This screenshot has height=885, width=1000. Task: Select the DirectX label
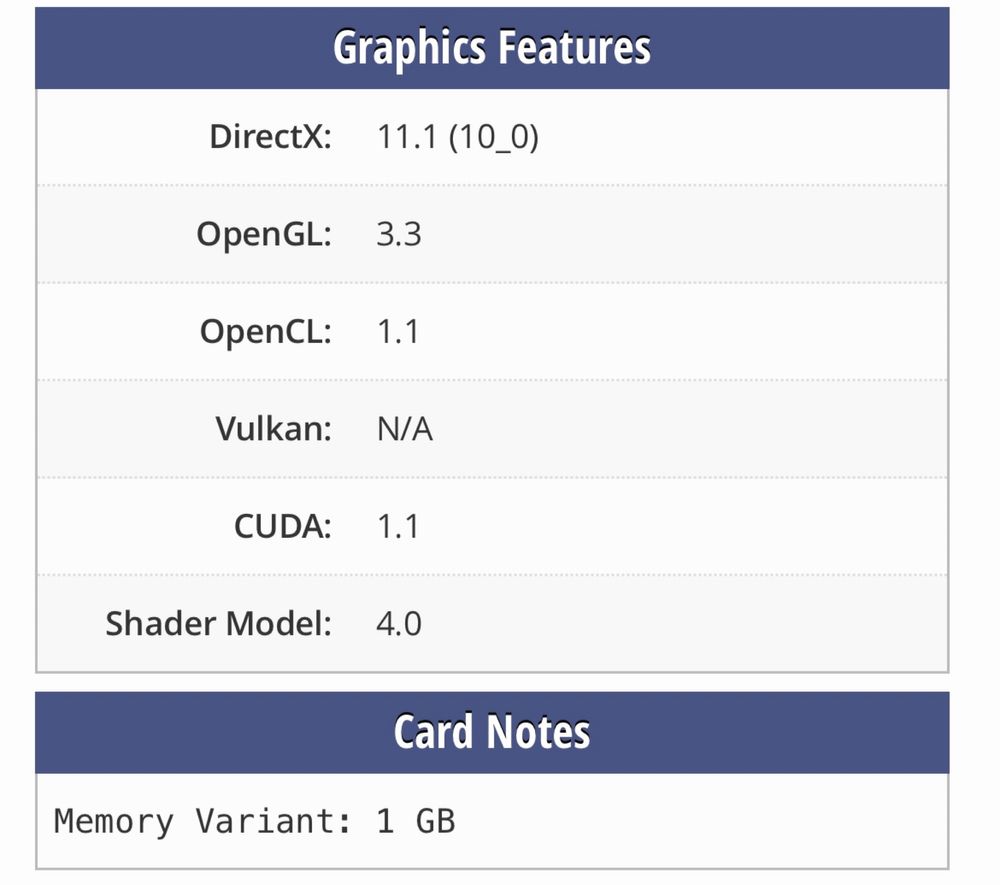(271, 136)
